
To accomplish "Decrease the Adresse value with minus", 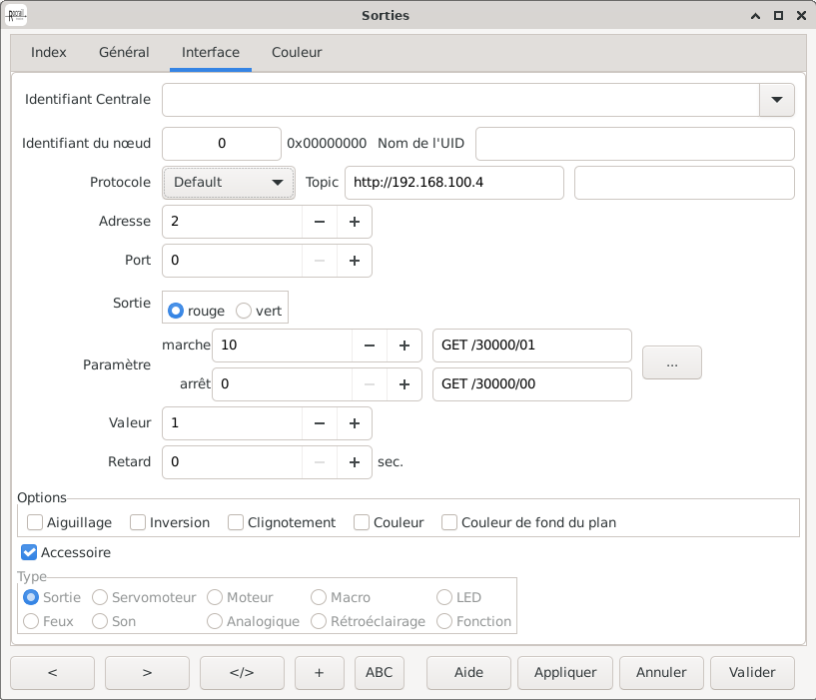I will click(x=319, y=222).
